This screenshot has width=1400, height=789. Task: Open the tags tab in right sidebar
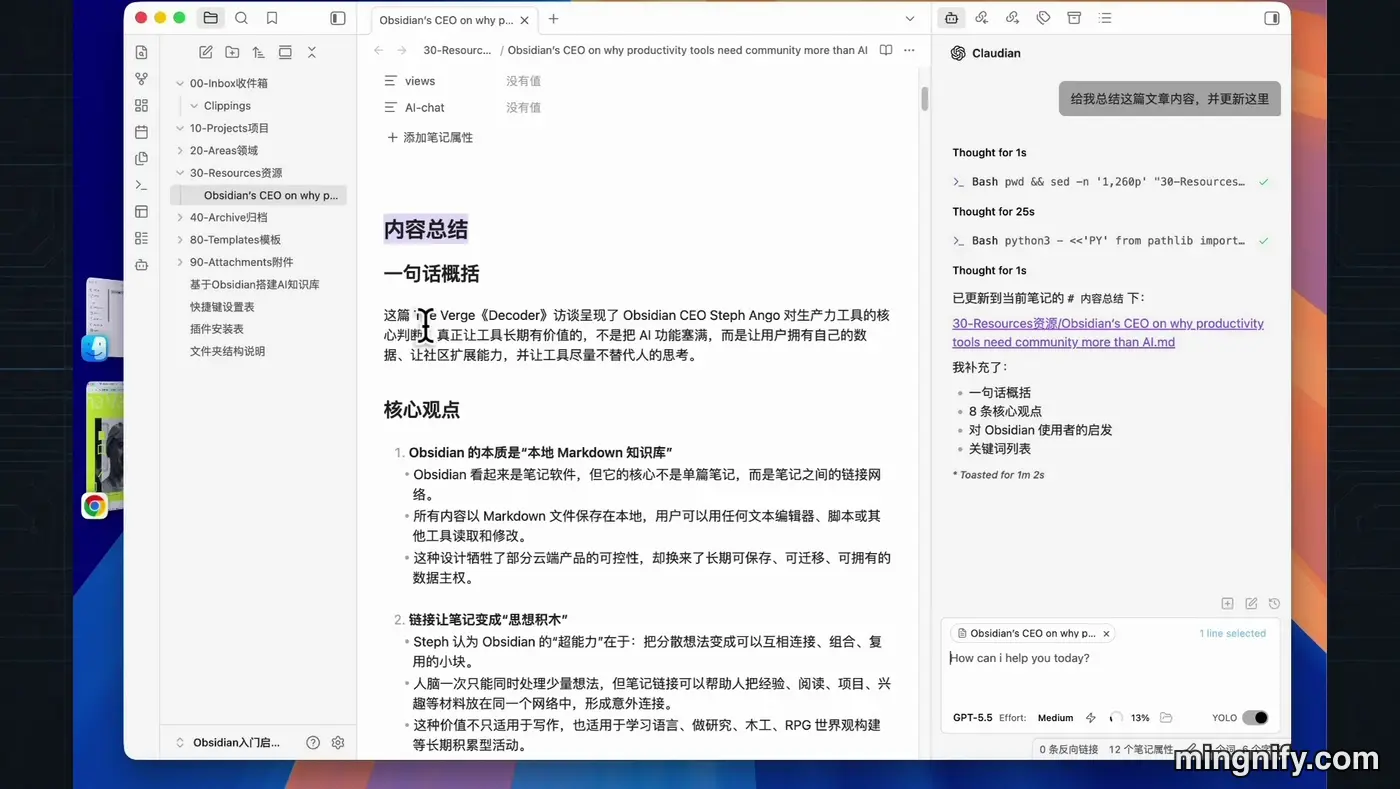tap(1043, 18)
